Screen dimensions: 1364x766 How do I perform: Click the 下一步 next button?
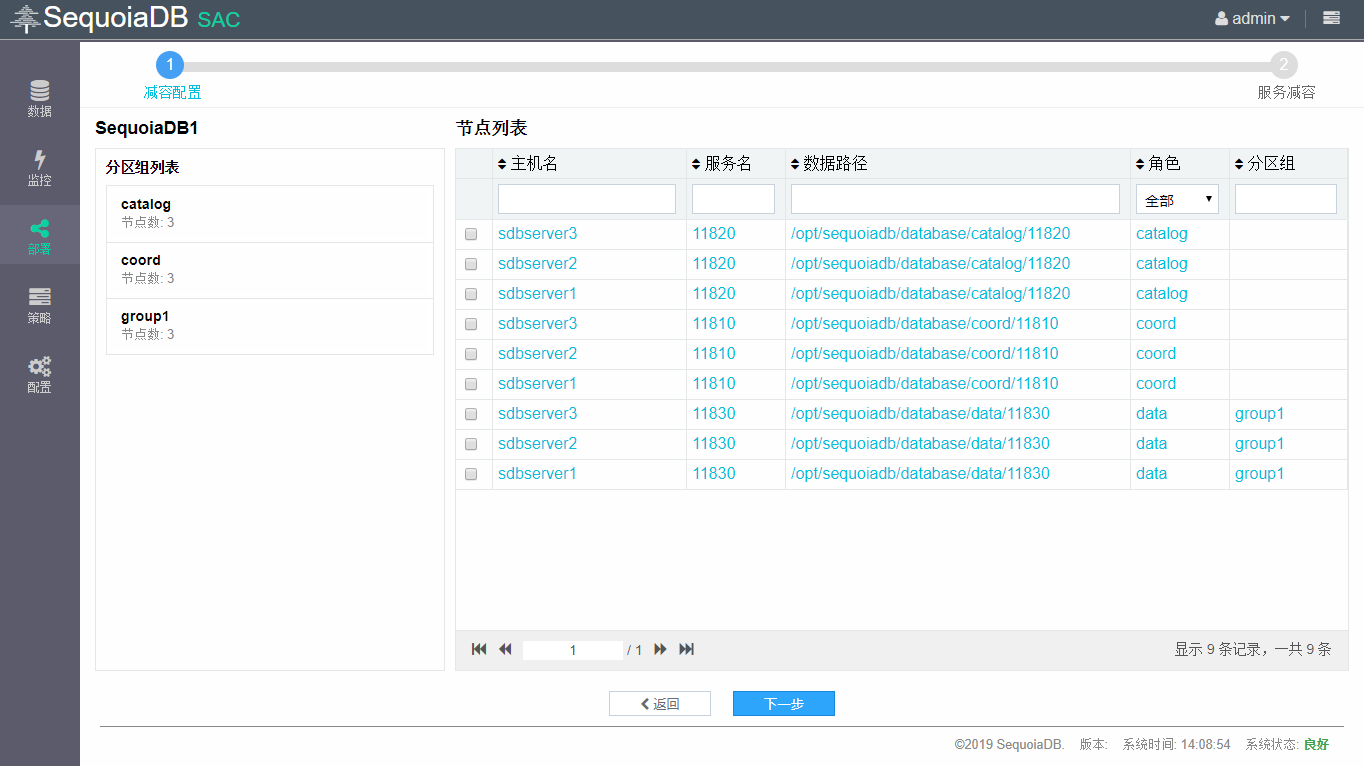click(784, 704)
